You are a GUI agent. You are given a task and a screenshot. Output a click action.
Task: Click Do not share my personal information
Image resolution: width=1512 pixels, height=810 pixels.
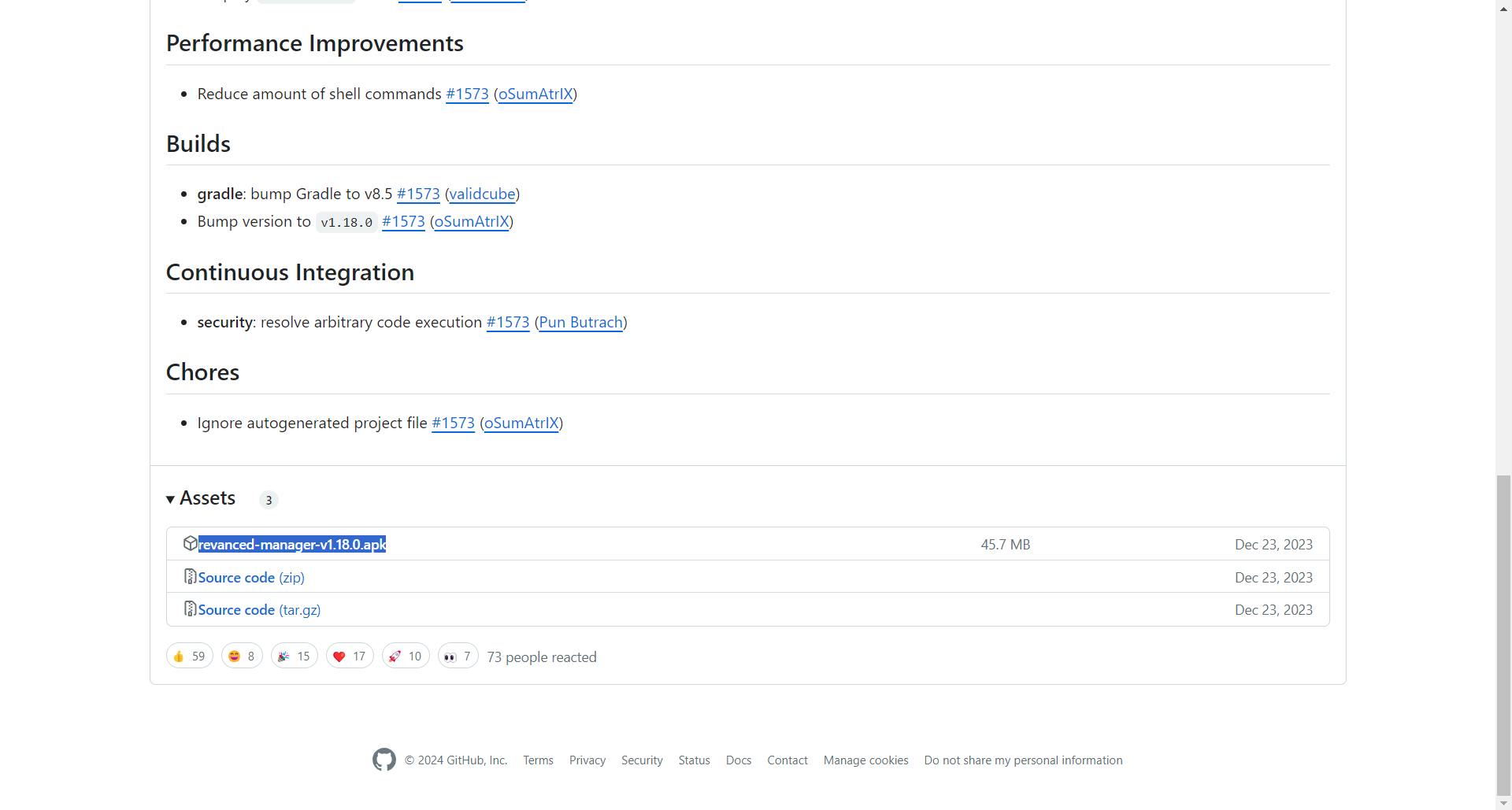(x=1023, y=760)
